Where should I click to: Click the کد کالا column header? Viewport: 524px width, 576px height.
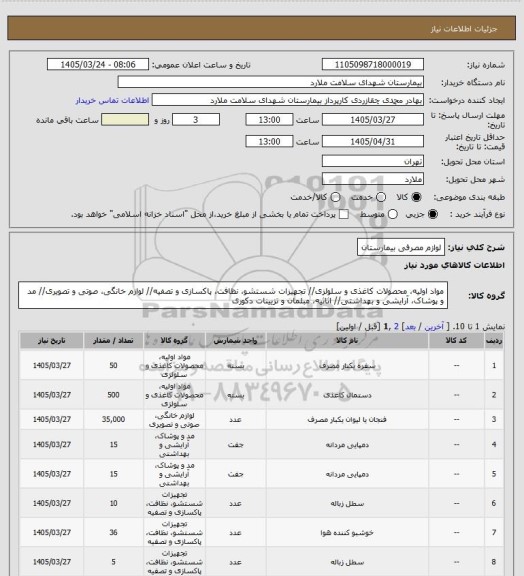(x=456, y=341)
